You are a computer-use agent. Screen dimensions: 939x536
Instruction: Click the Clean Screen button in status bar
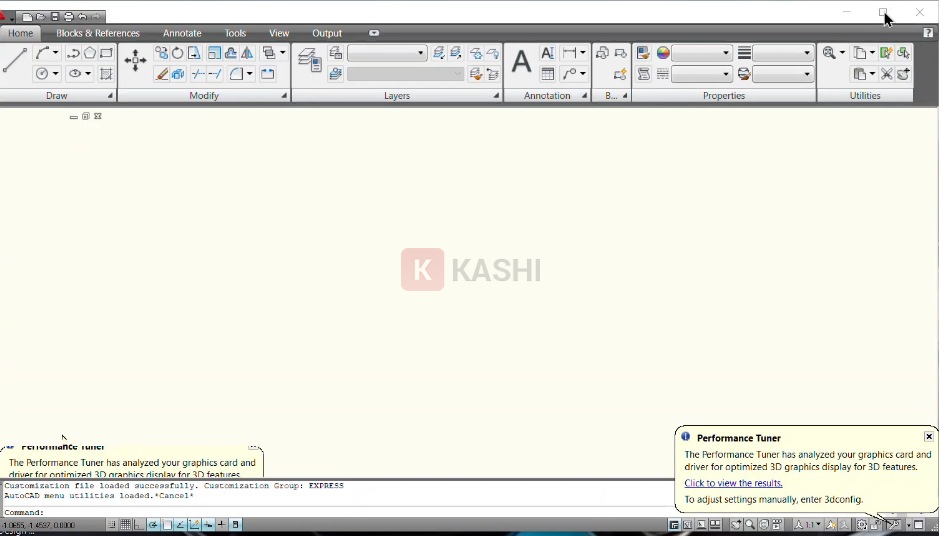[918, 525]
